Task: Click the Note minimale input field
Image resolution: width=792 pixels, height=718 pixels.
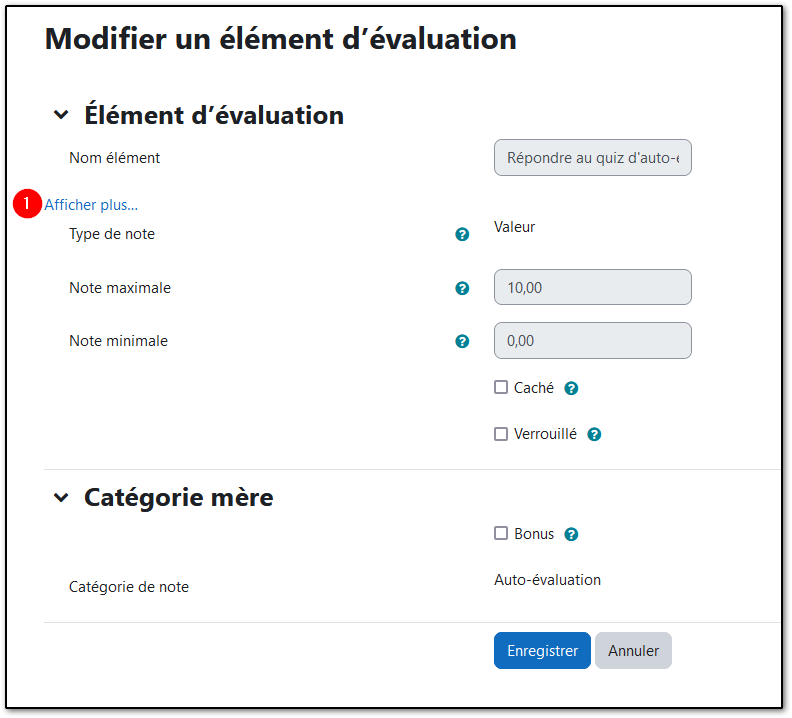Action: coord(592,340)
